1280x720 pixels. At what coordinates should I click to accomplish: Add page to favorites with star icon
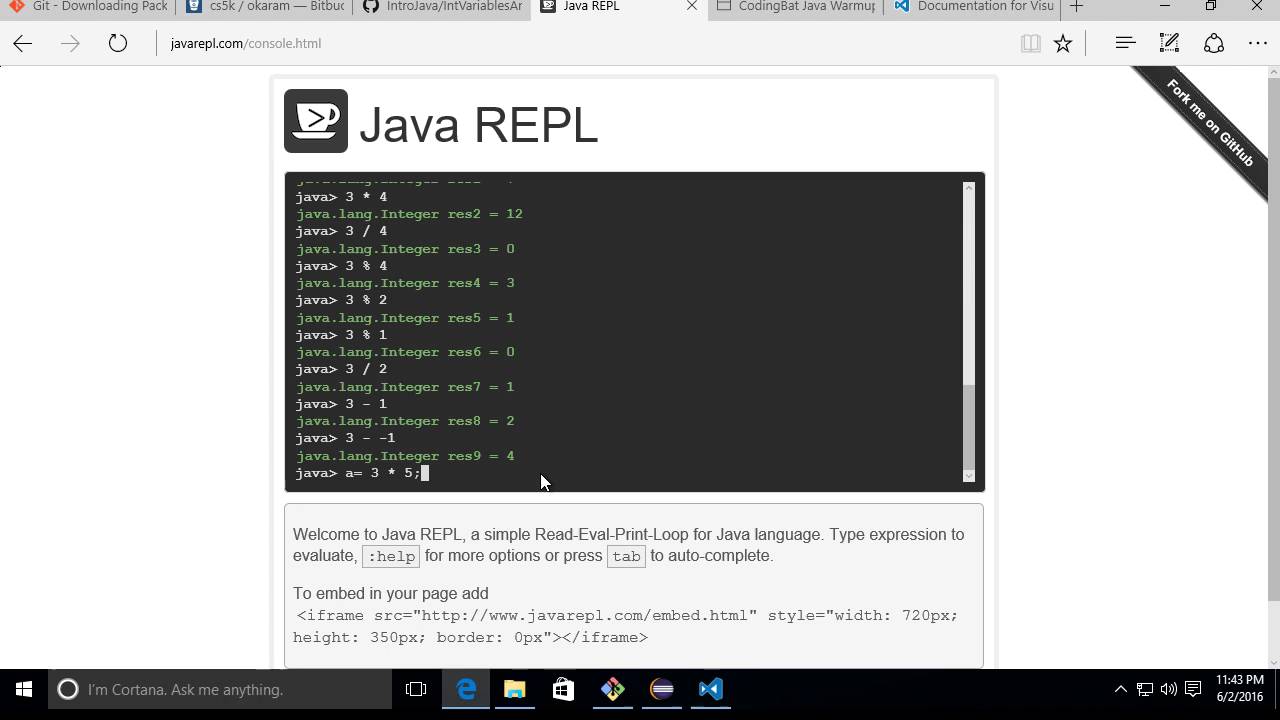(x=1063, y=43)
